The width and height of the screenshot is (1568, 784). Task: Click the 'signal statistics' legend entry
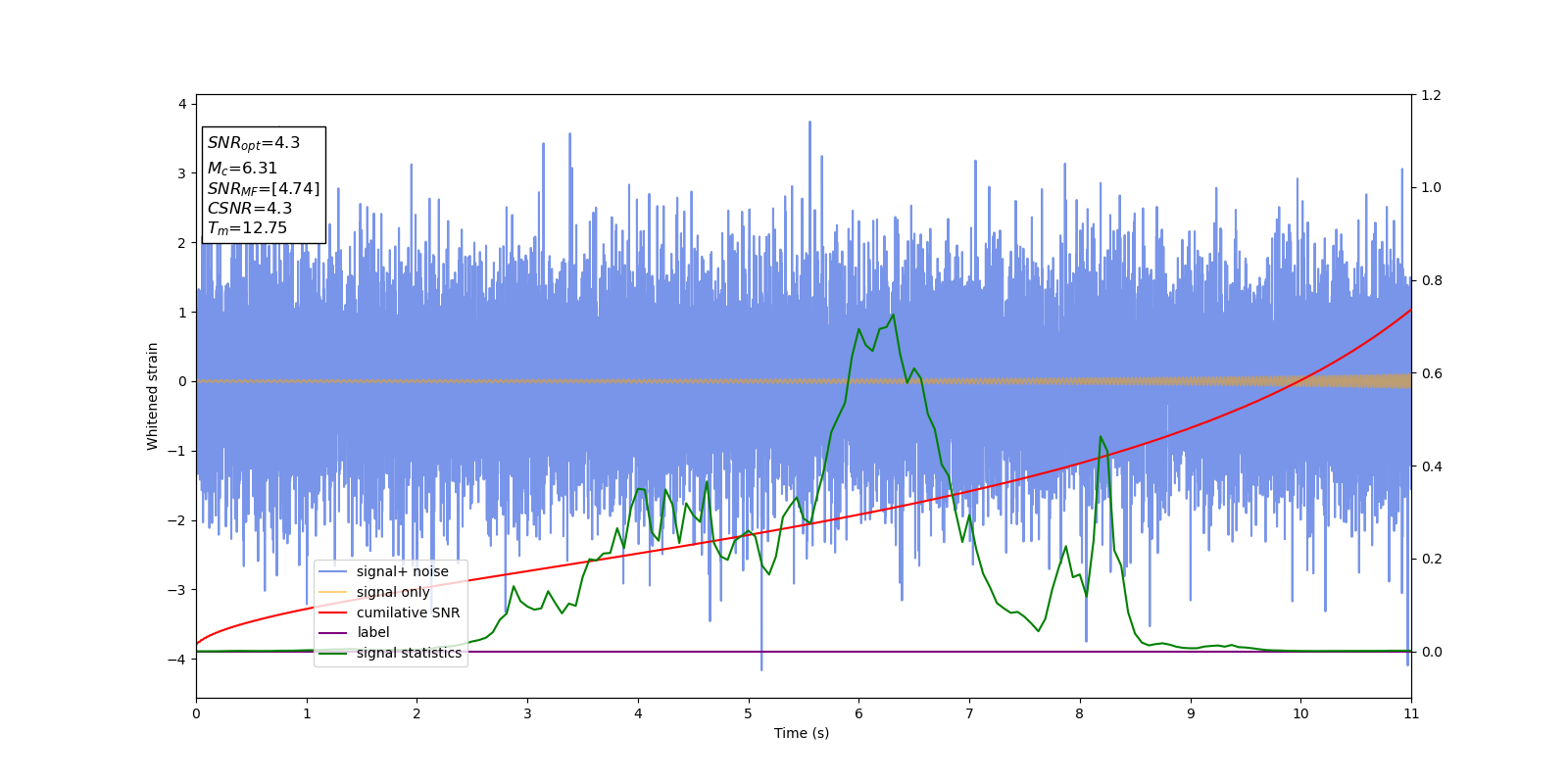pyautogui.click(x=409, y=653)
